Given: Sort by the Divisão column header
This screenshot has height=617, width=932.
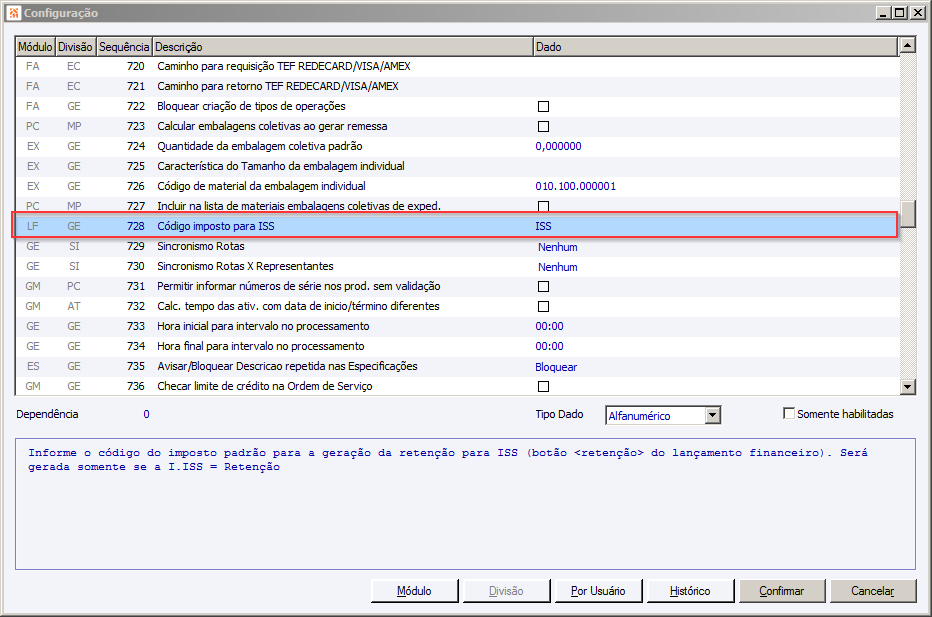Looking at the screenshot, I should pyautogui.click(x=75, y=46).
